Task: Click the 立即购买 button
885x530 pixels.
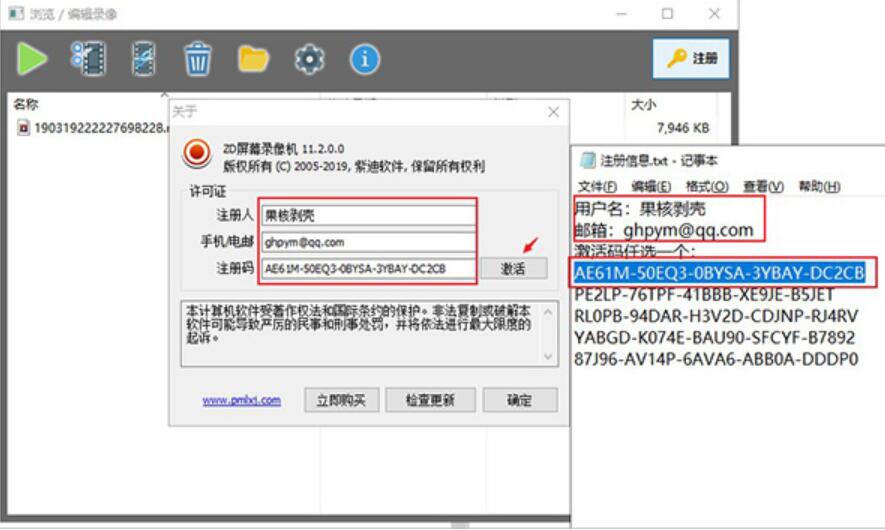Action: point(341,400)
